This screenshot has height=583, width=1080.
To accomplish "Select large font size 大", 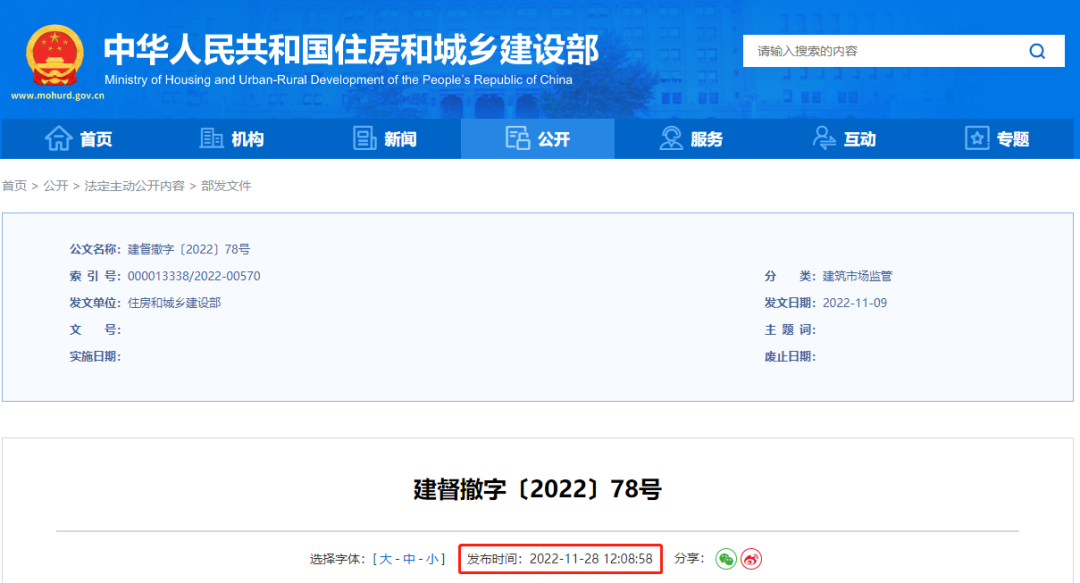I will 385,560.
